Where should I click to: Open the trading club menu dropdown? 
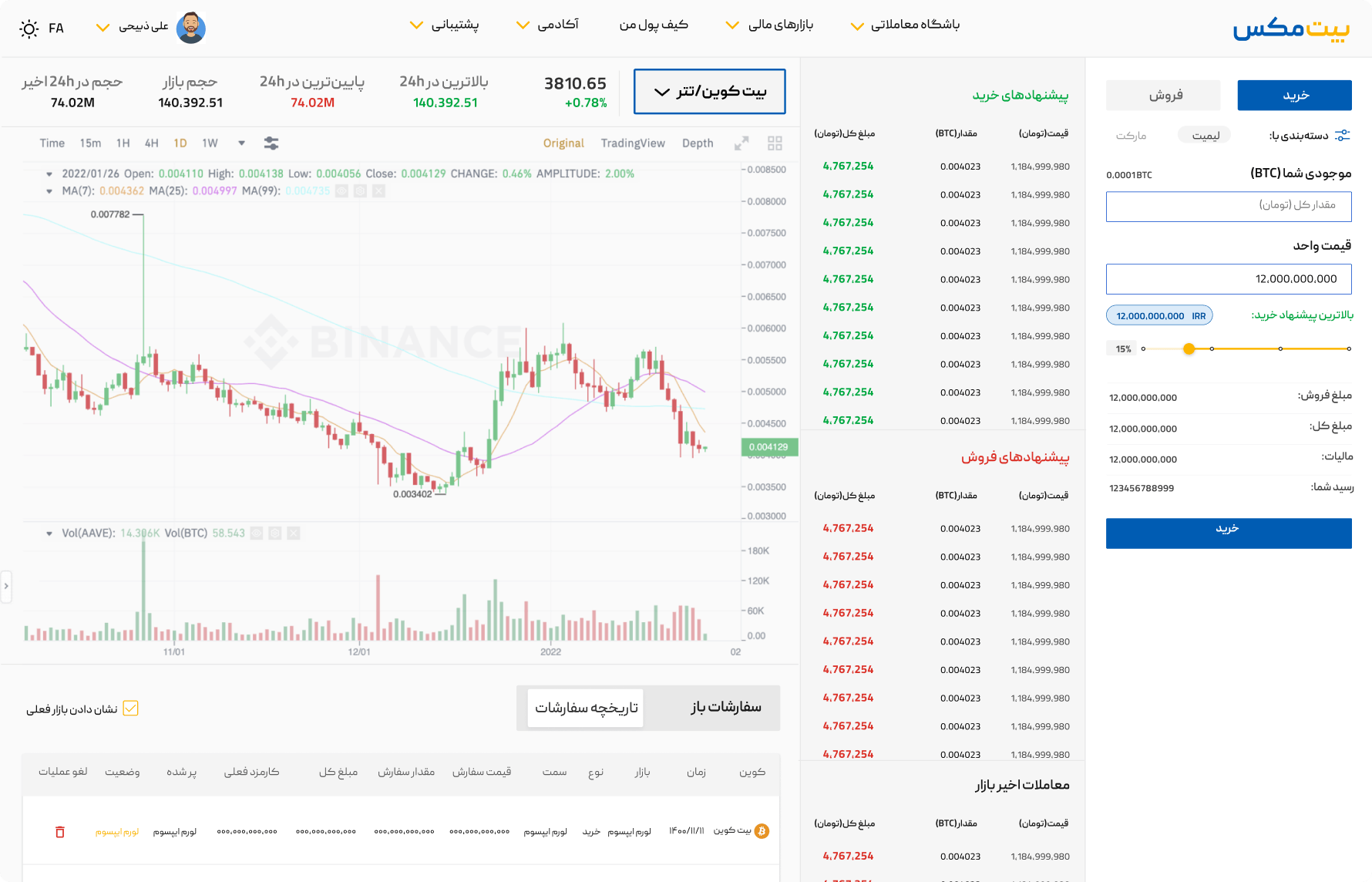(905, 25)
